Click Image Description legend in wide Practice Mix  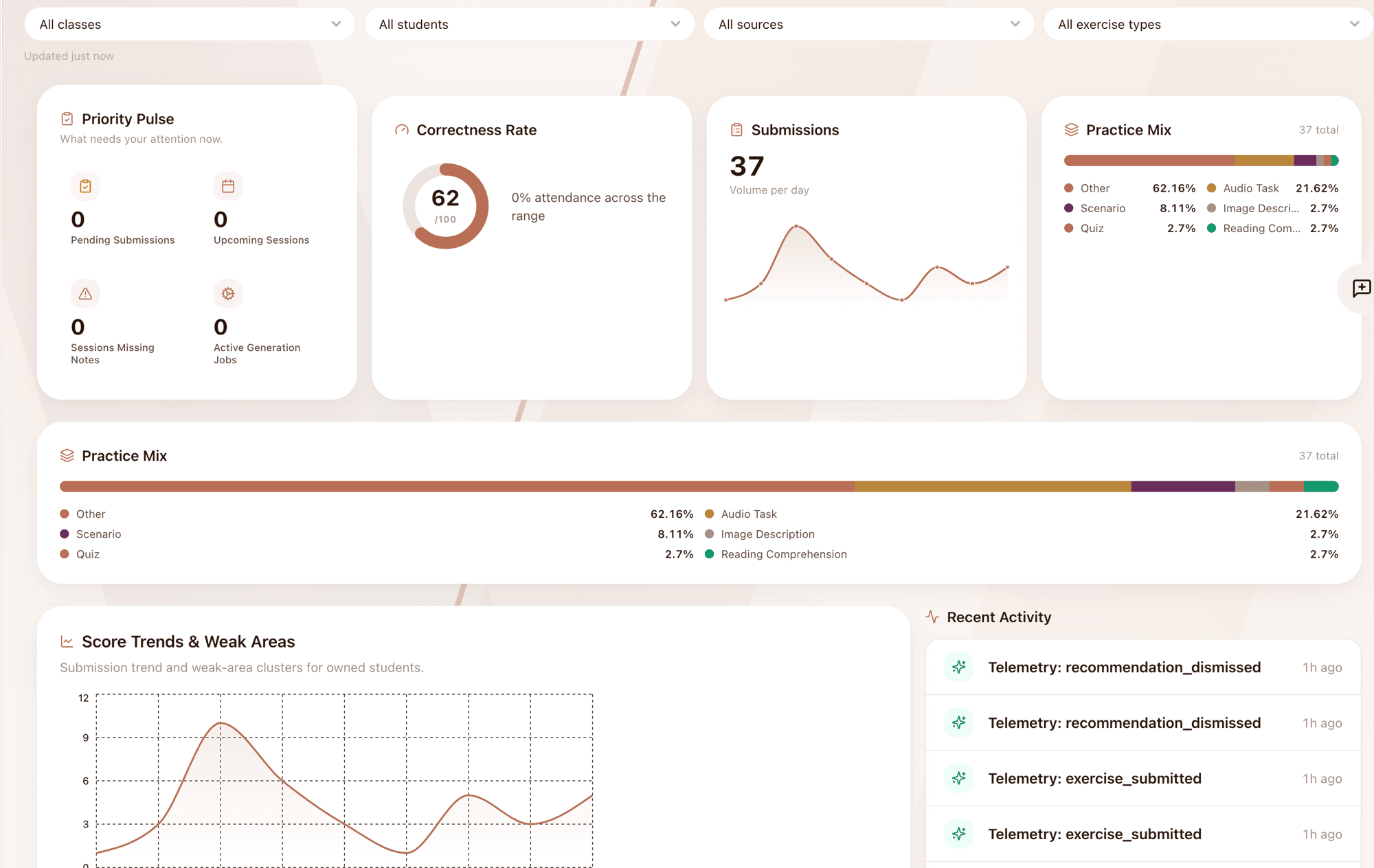point(767,534)
